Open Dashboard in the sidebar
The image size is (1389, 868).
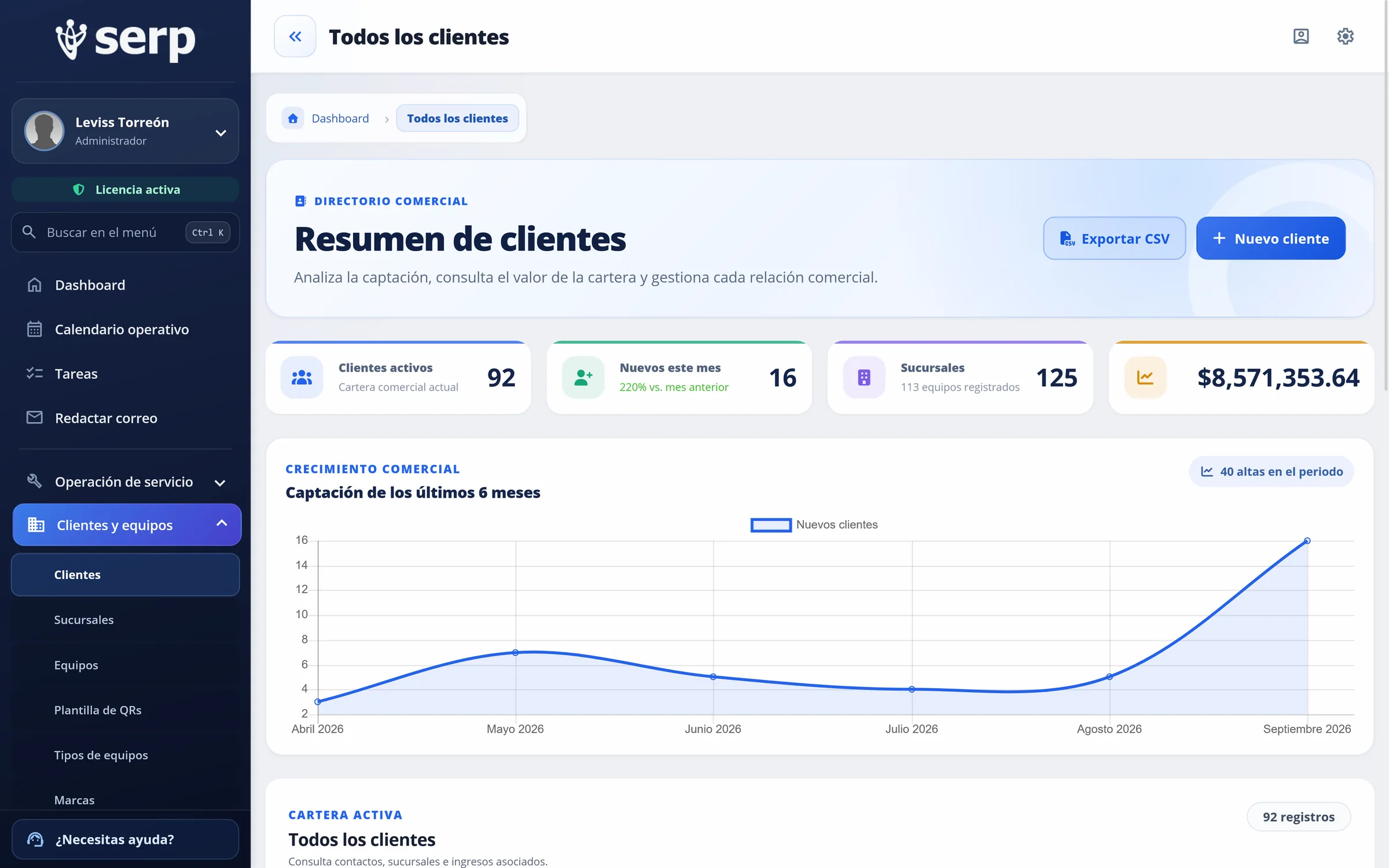coord(126,285)
